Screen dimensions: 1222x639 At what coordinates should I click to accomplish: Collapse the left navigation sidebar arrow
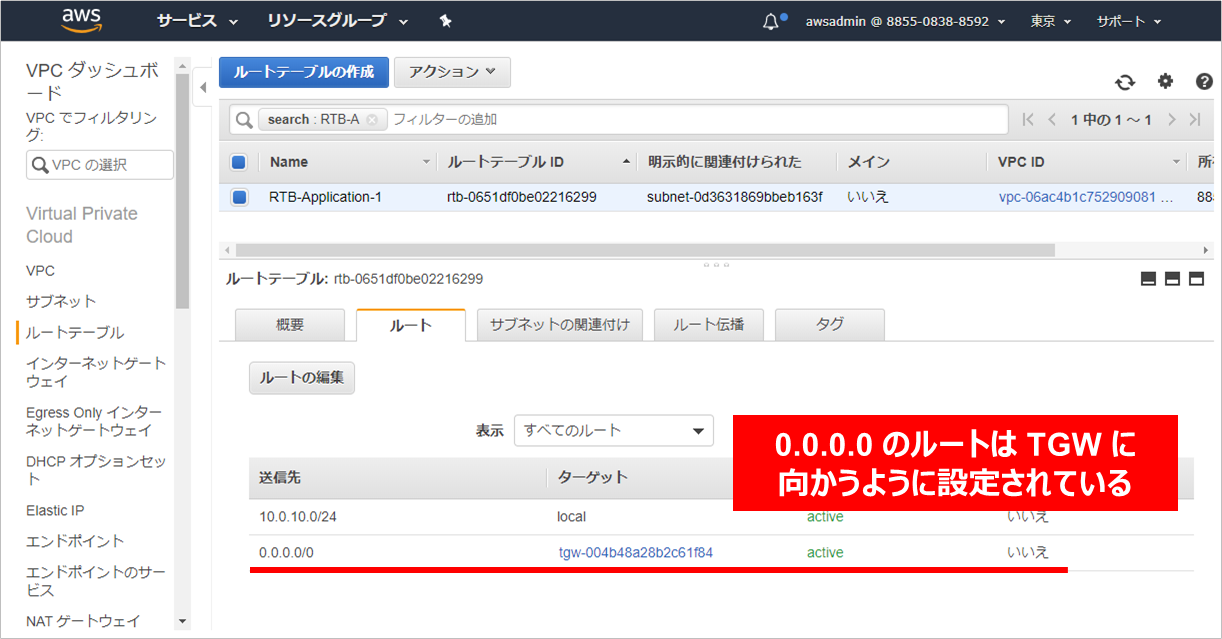coord(203,87)
